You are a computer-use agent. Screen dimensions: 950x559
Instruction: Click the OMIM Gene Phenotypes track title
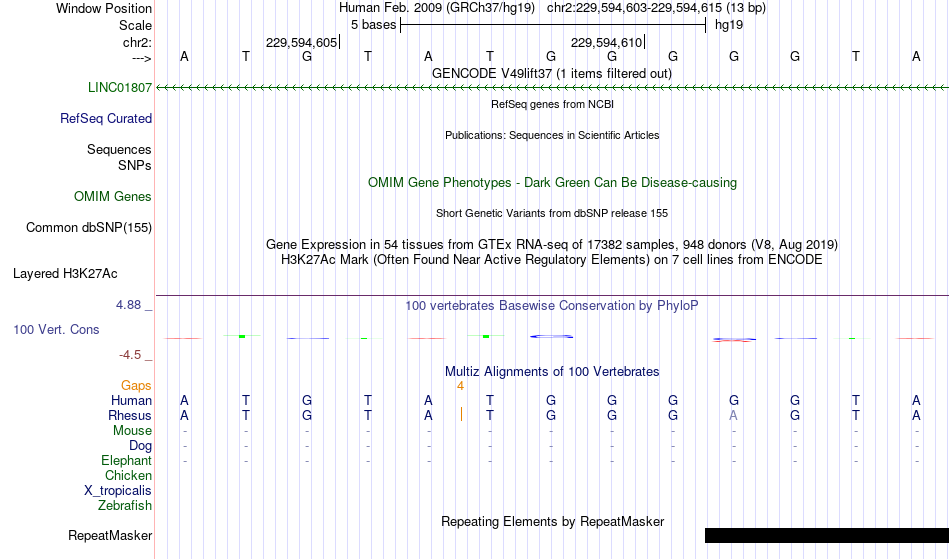pos(552,182)
